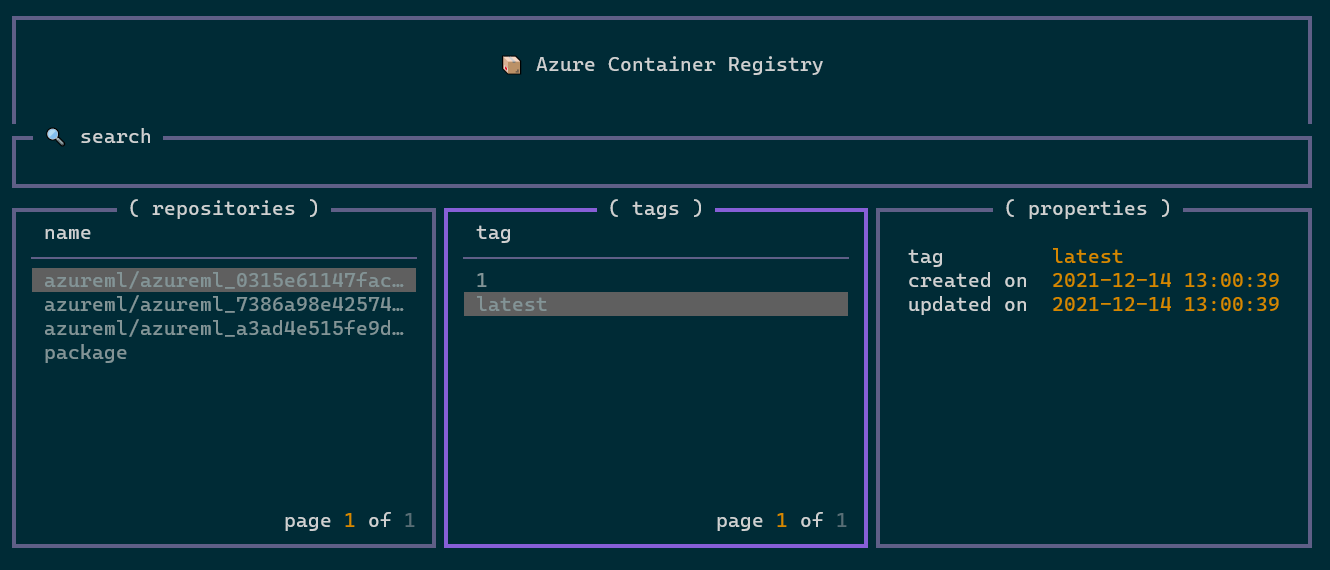Select repository azureml/azureml_a3ad4e515fe9d…
The image size is (1330, 570).
pyautogui.click(x=224, y=328)
